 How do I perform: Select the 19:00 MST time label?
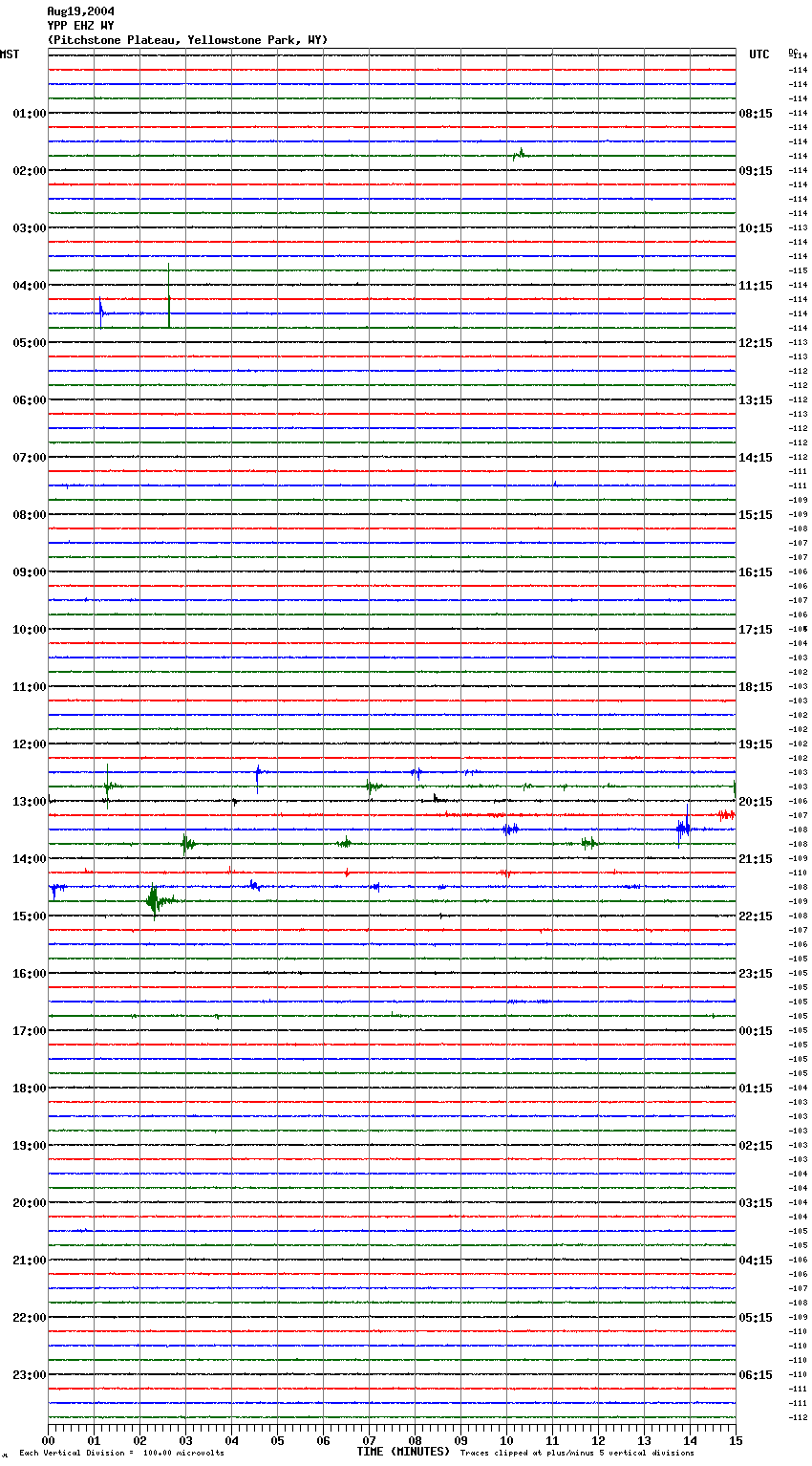[29, 1146]
